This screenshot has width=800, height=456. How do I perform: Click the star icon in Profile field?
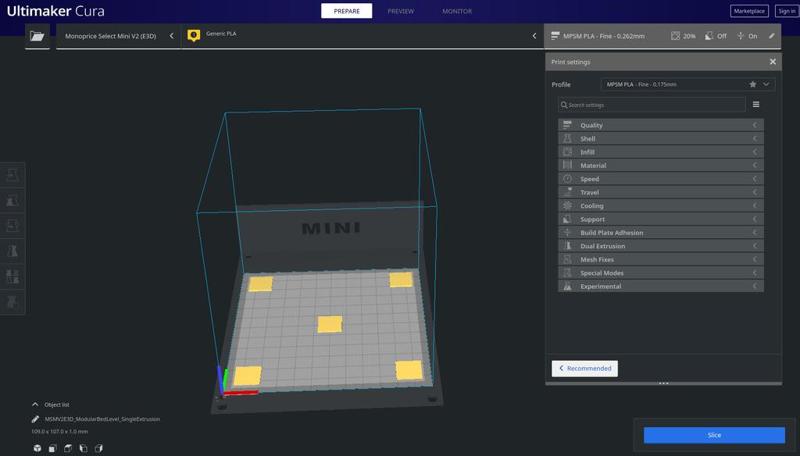753,85
